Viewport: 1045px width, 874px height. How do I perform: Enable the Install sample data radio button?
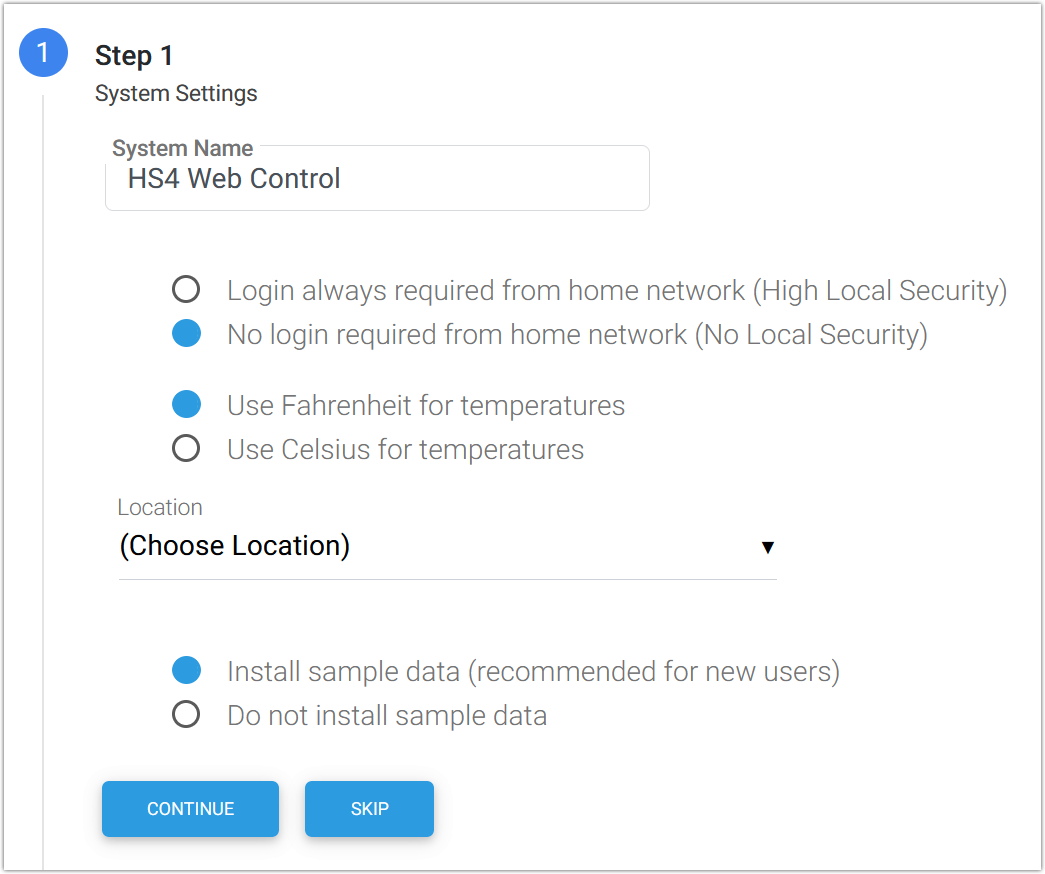186,671
